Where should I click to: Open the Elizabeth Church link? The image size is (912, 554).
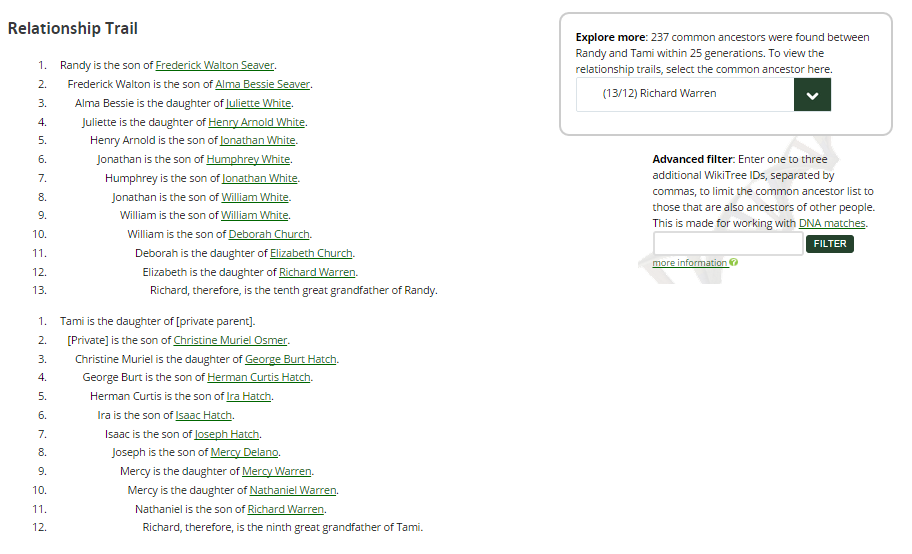point(311,253)
